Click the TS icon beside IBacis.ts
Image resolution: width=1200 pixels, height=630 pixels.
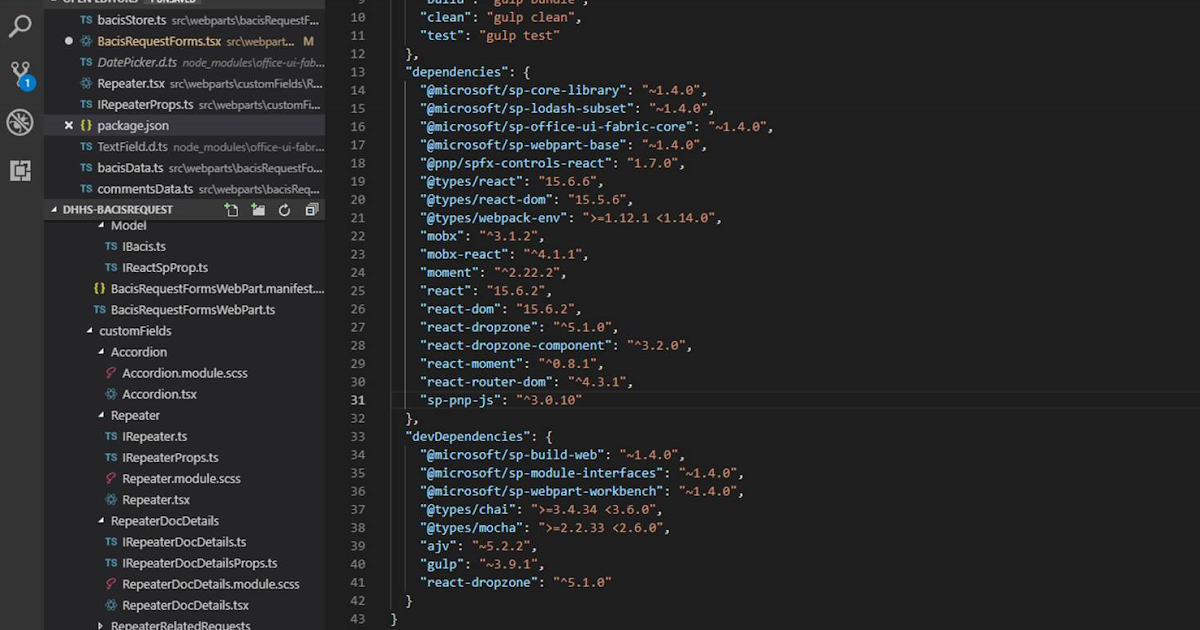(x=112, y=246)
